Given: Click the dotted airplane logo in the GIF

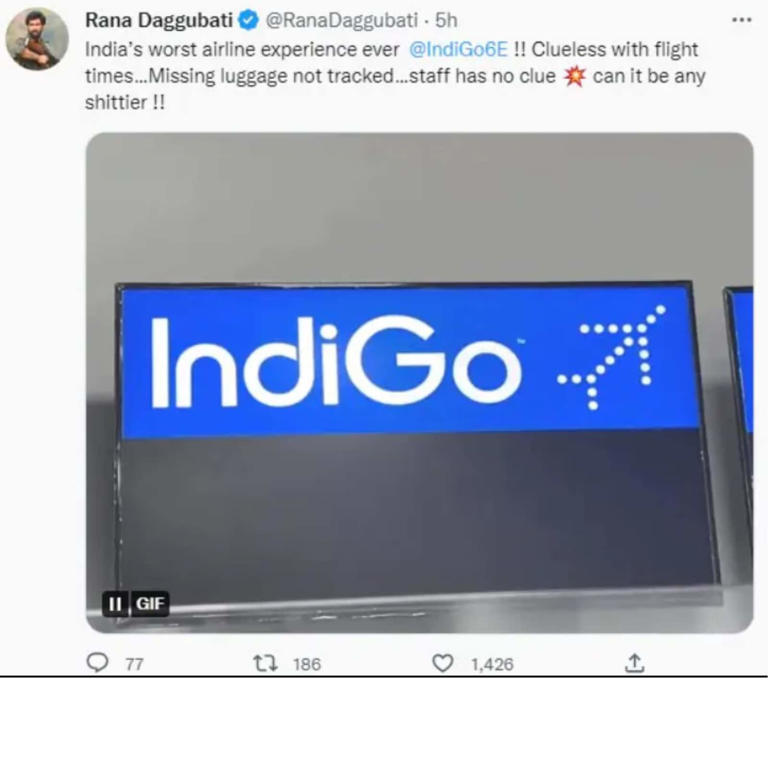Looking at the screenshot, I should [612, 358].
